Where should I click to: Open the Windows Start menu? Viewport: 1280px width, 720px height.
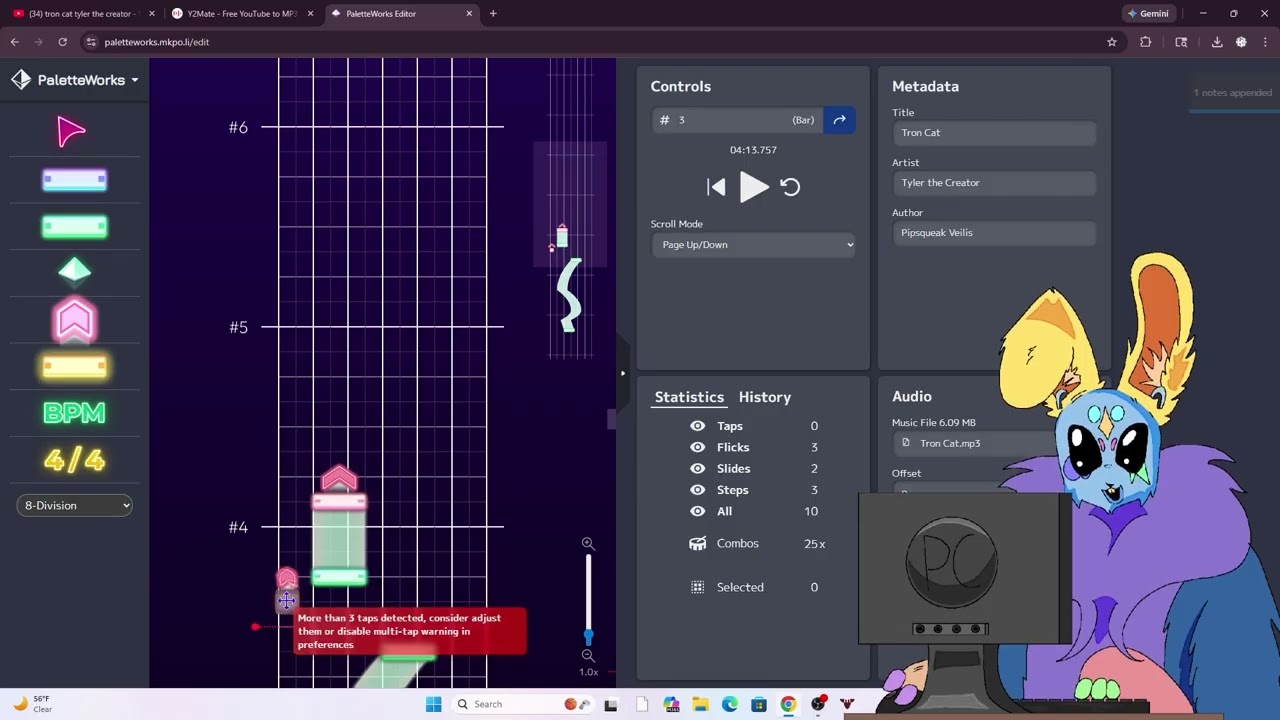(433, 704)
